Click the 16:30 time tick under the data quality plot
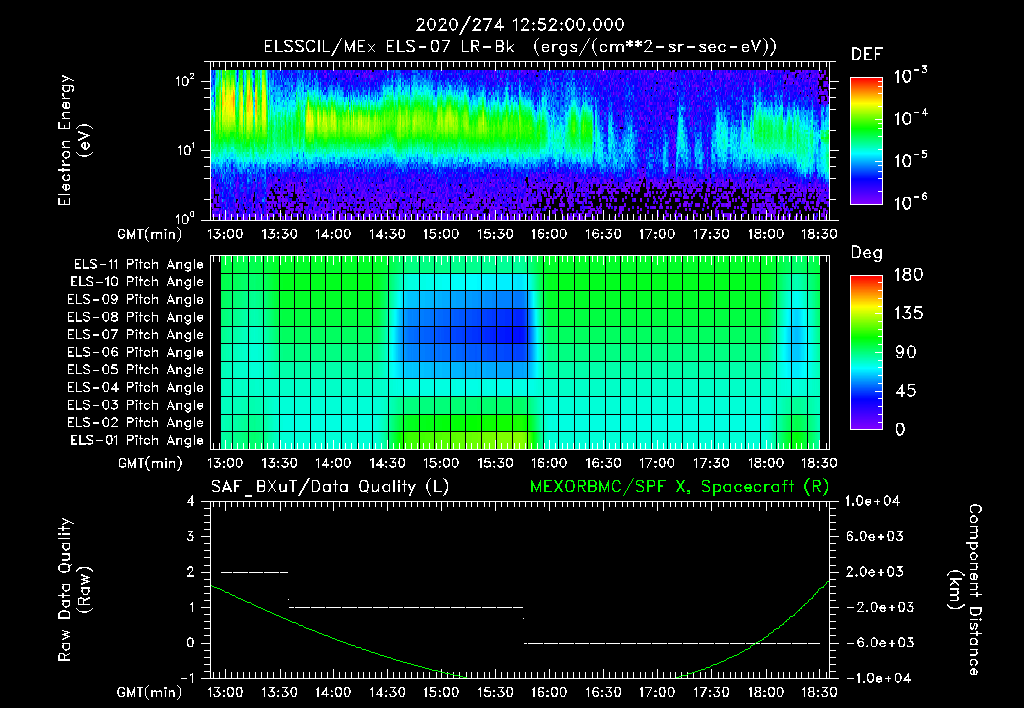1024x708 pixels. (603, 692)
